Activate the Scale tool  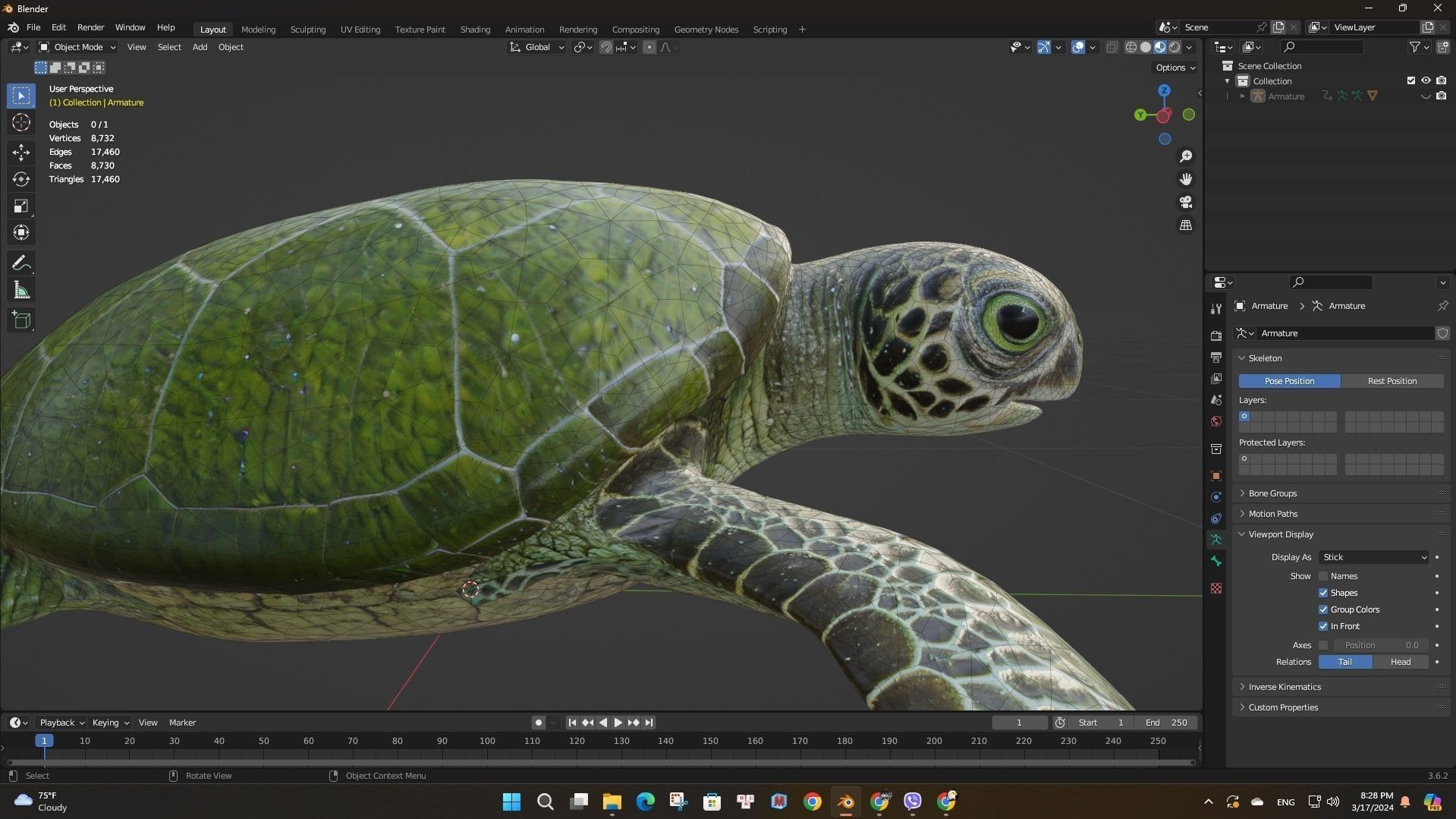tap(21, 206)
